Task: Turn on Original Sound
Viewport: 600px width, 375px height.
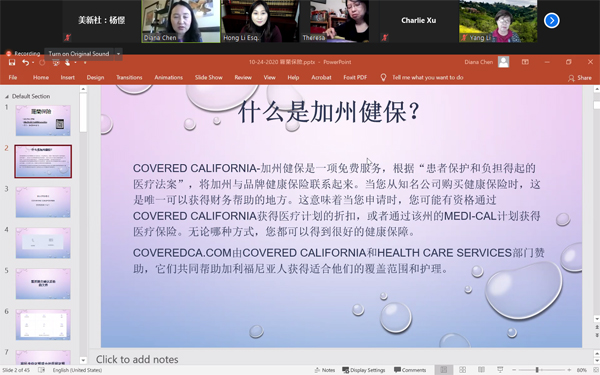Action: pyautogui.click(x=79, y=54)
